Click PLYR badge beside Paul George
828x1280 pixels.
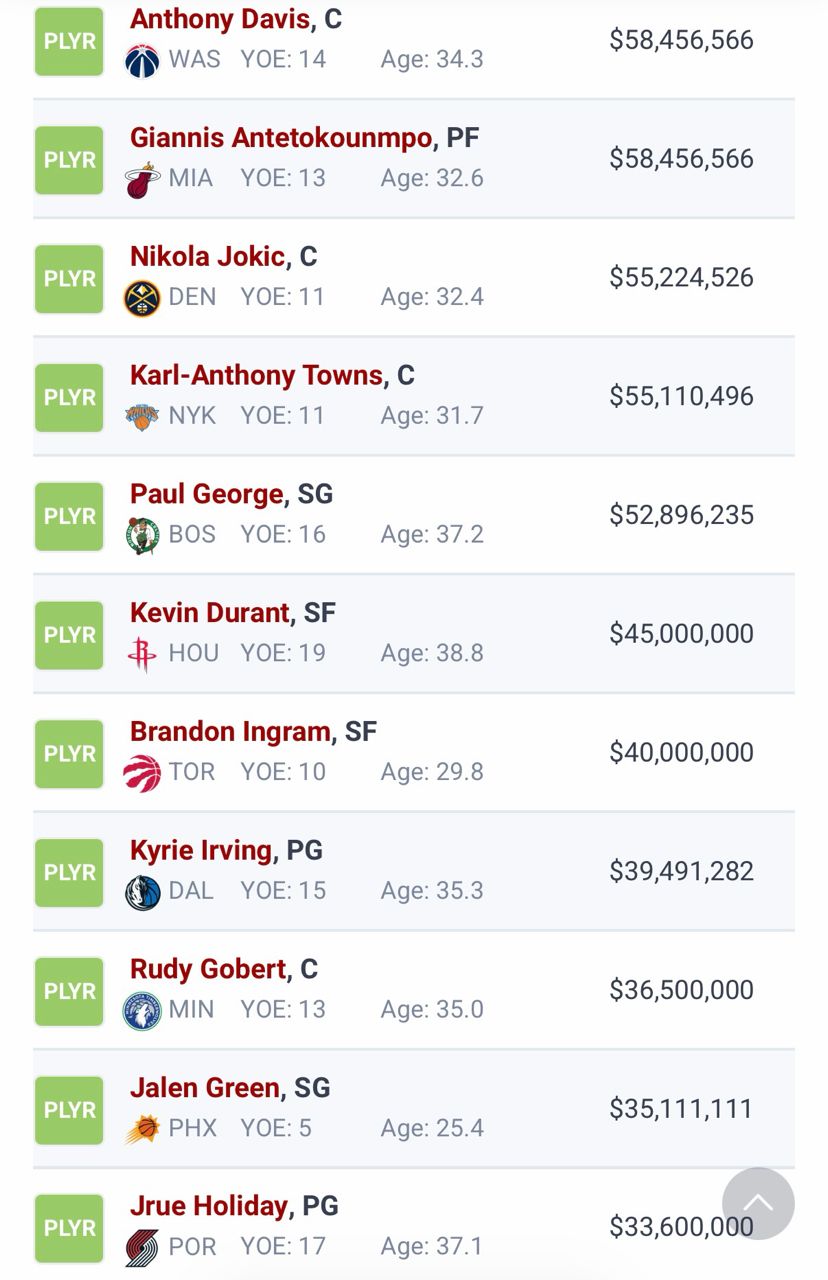point(69,516)
